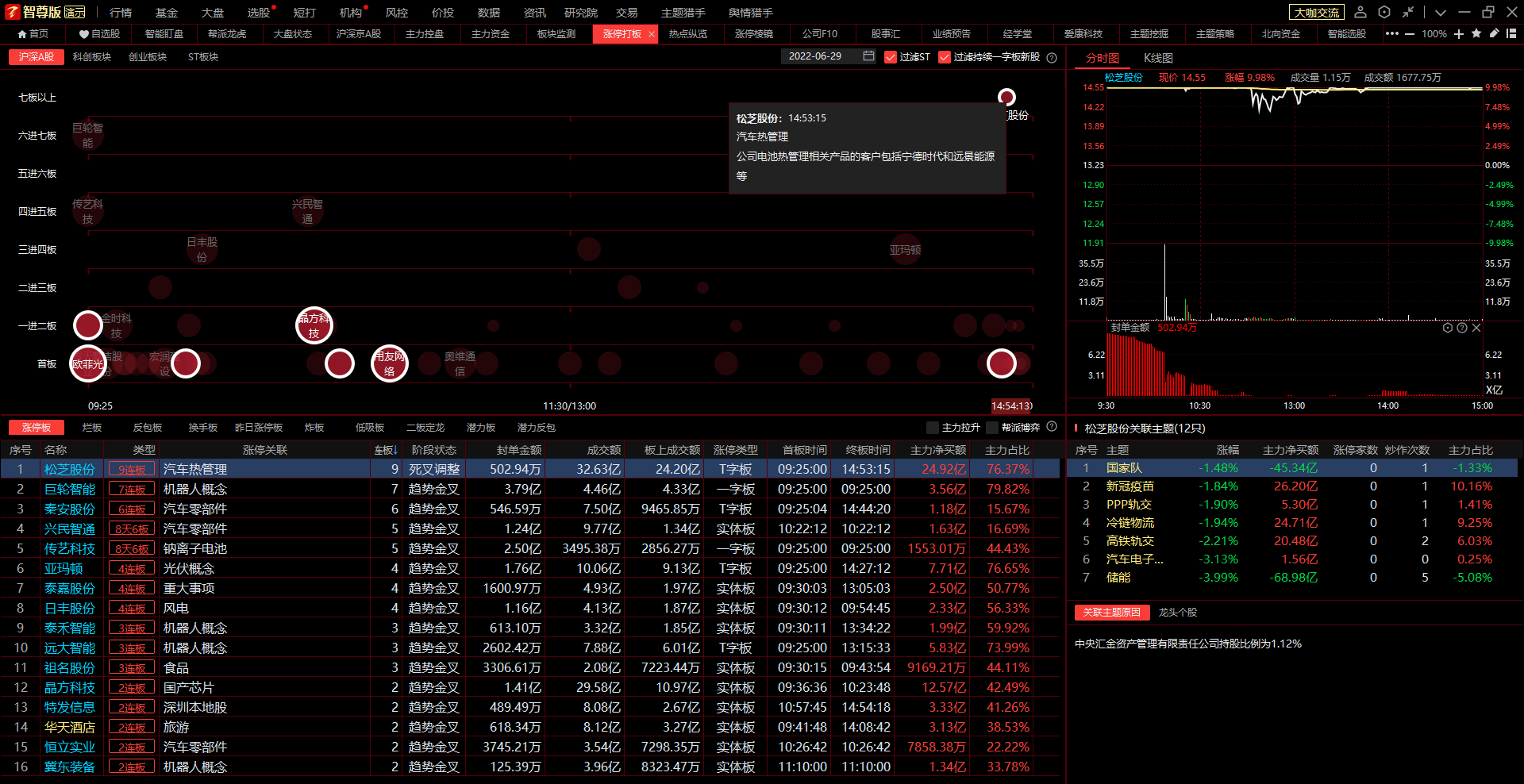Select the 华天酒店 stock row
Screen dimensions: 1524x784
(530, 727)
